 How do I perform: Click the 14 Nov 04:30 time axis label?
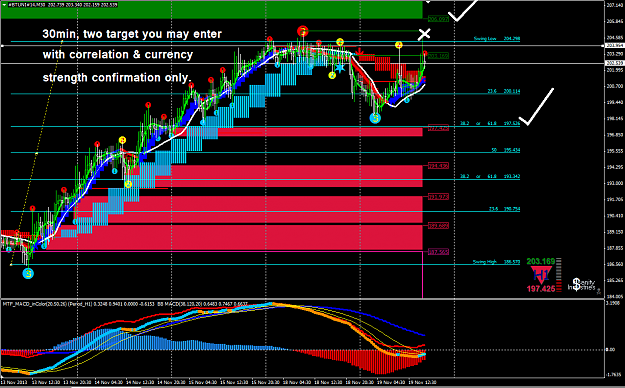[109, 382]
